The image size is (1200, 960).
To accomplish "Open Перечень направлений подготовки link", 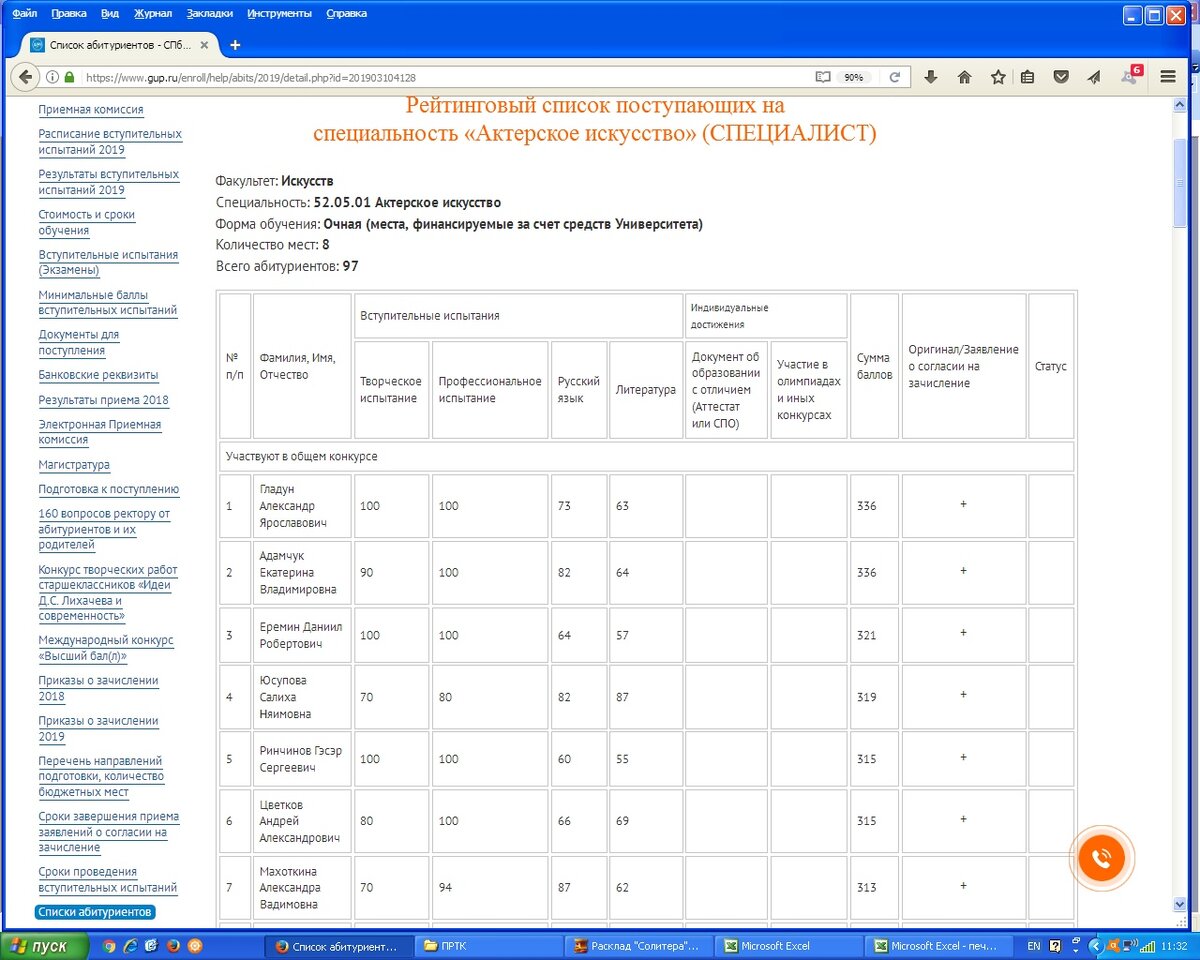I will click(x=101, y=776).
